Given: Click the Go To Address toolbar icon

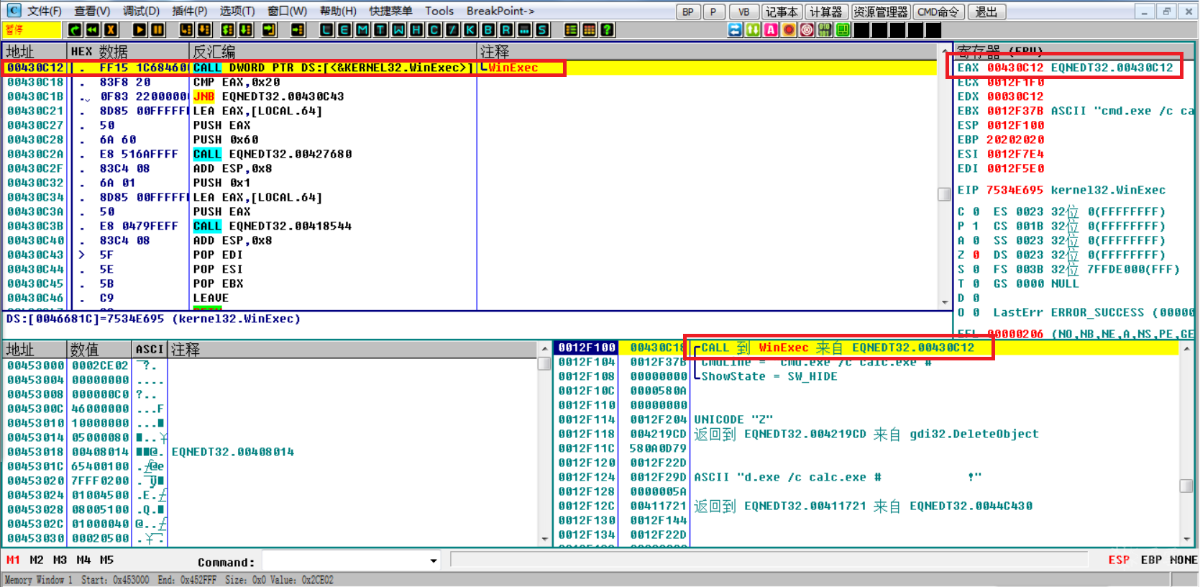Looking at the screenshot, I should [298, 30].
